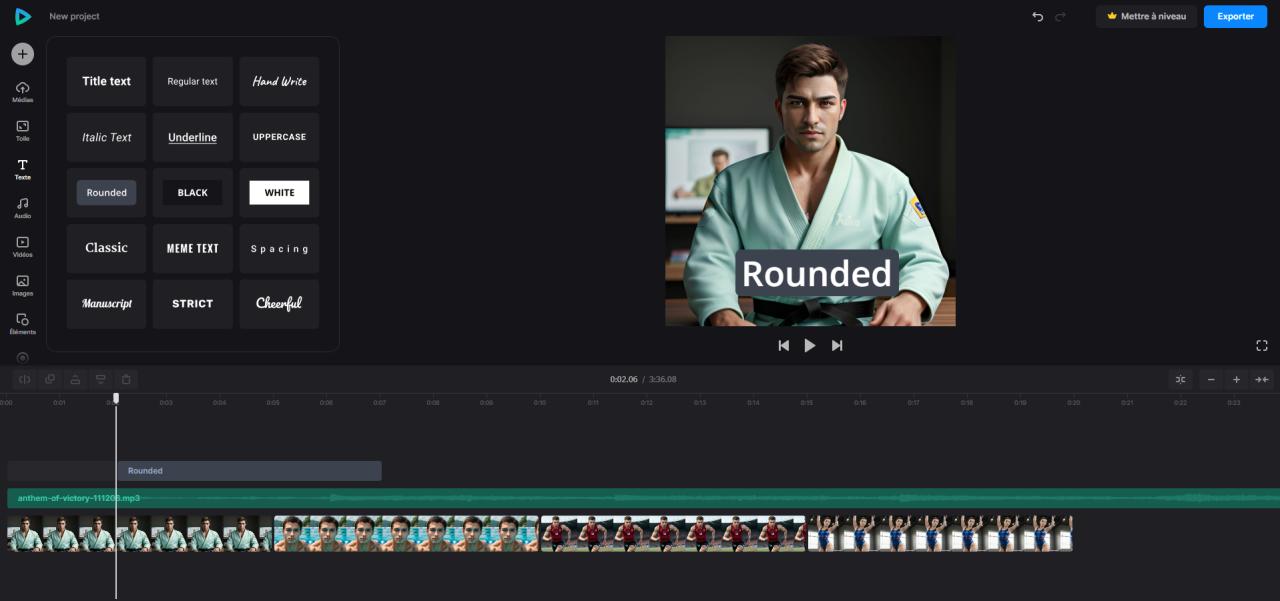Viewport: 1280px width, 601px height.
Task: Click the 0:02.06 current time display
Action: [x=624, y=379]
